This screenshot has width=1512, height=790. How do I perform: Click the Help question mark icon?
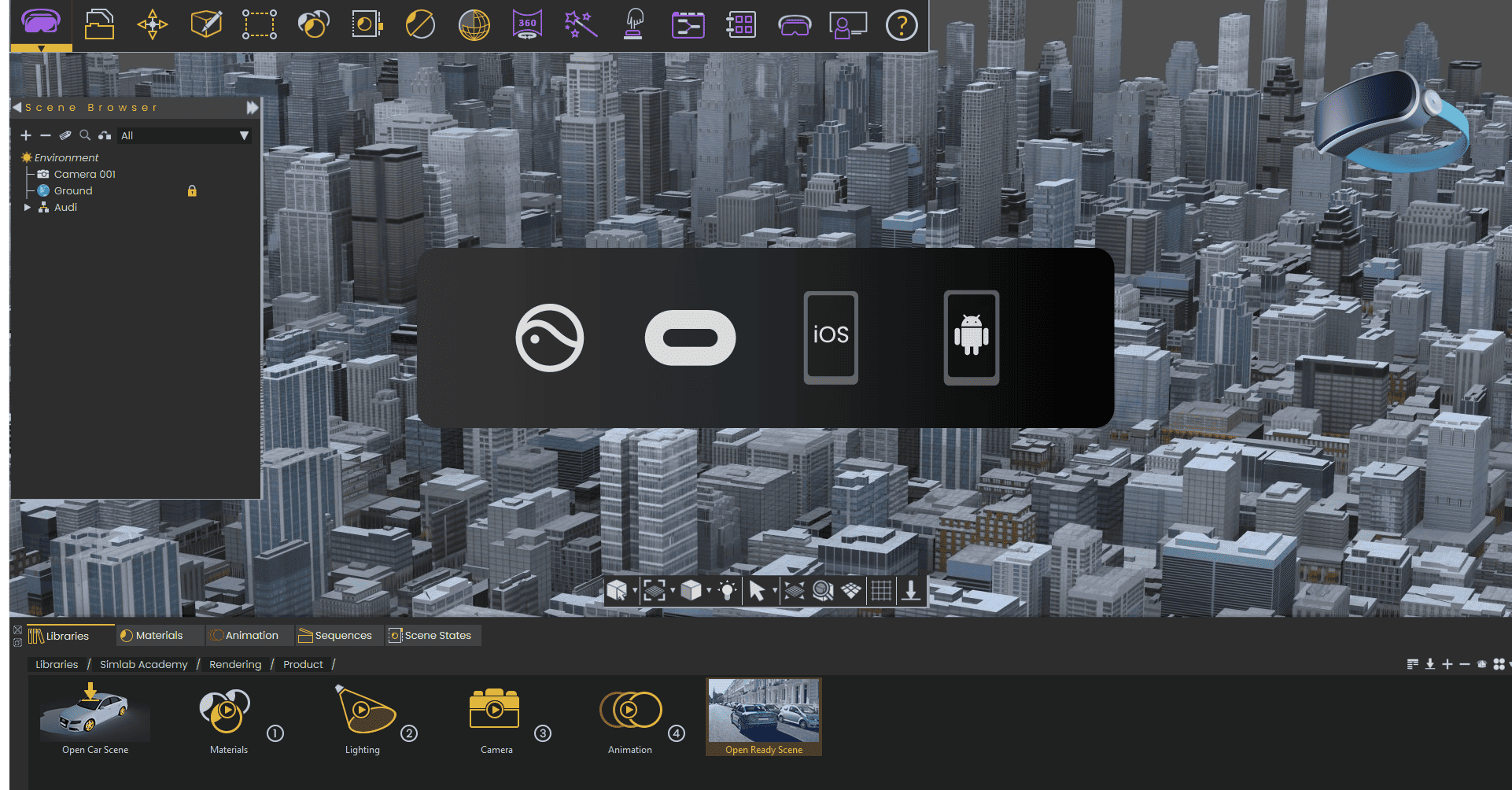pos(902,25)
